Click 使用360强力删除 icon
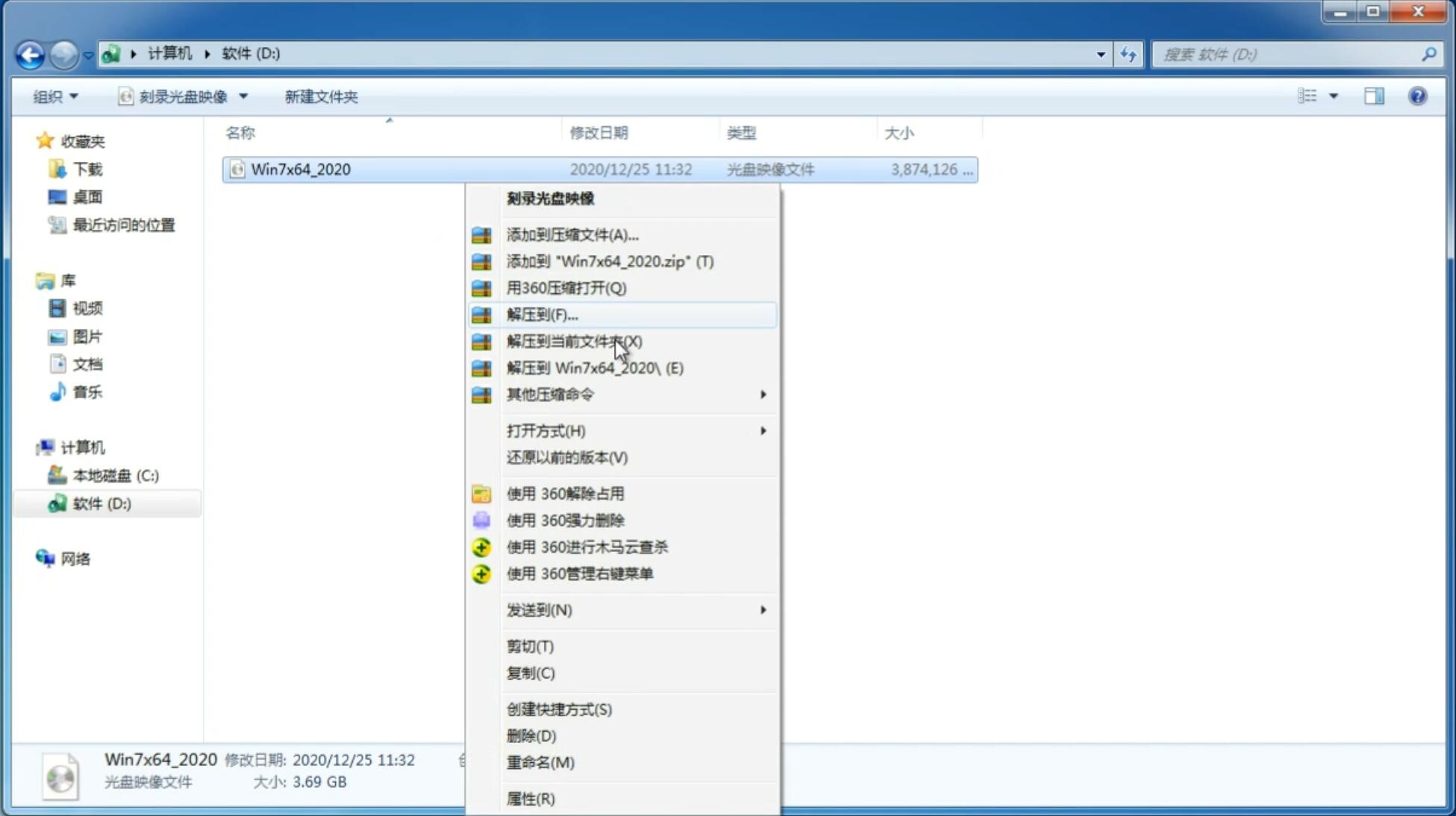This screenshot has width=1456, height=816. [x=483, y=520]
